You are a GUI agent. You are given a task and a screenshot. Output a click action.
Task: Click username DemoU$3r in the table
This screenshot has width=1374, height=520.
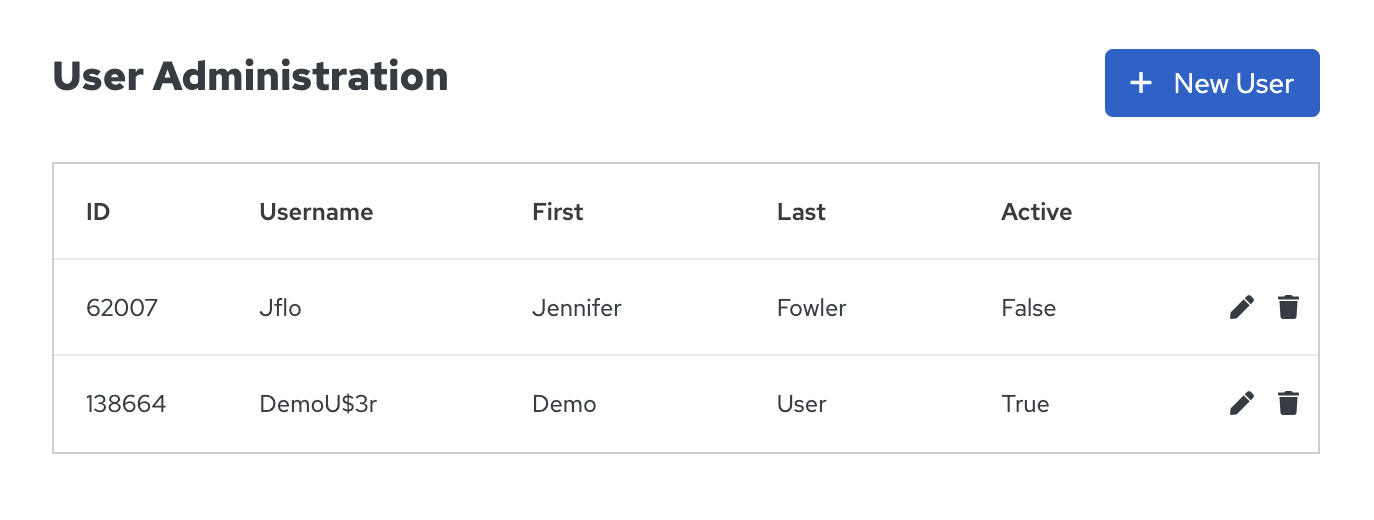pos(318,404)
